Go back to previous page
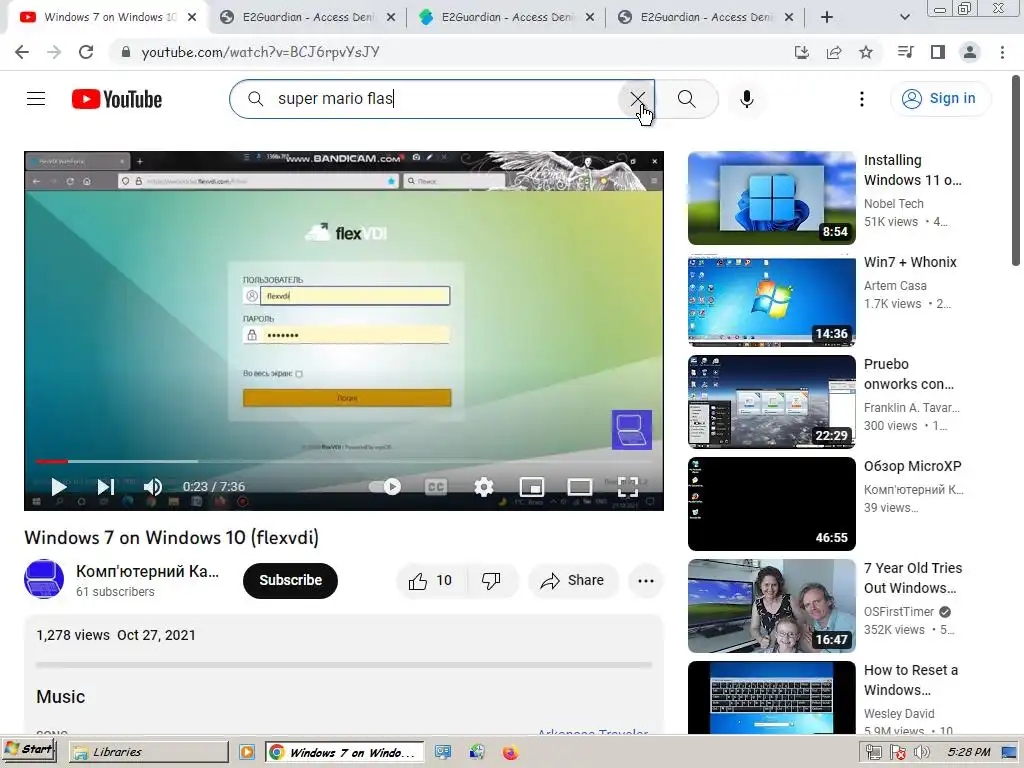 pos(22,52)
